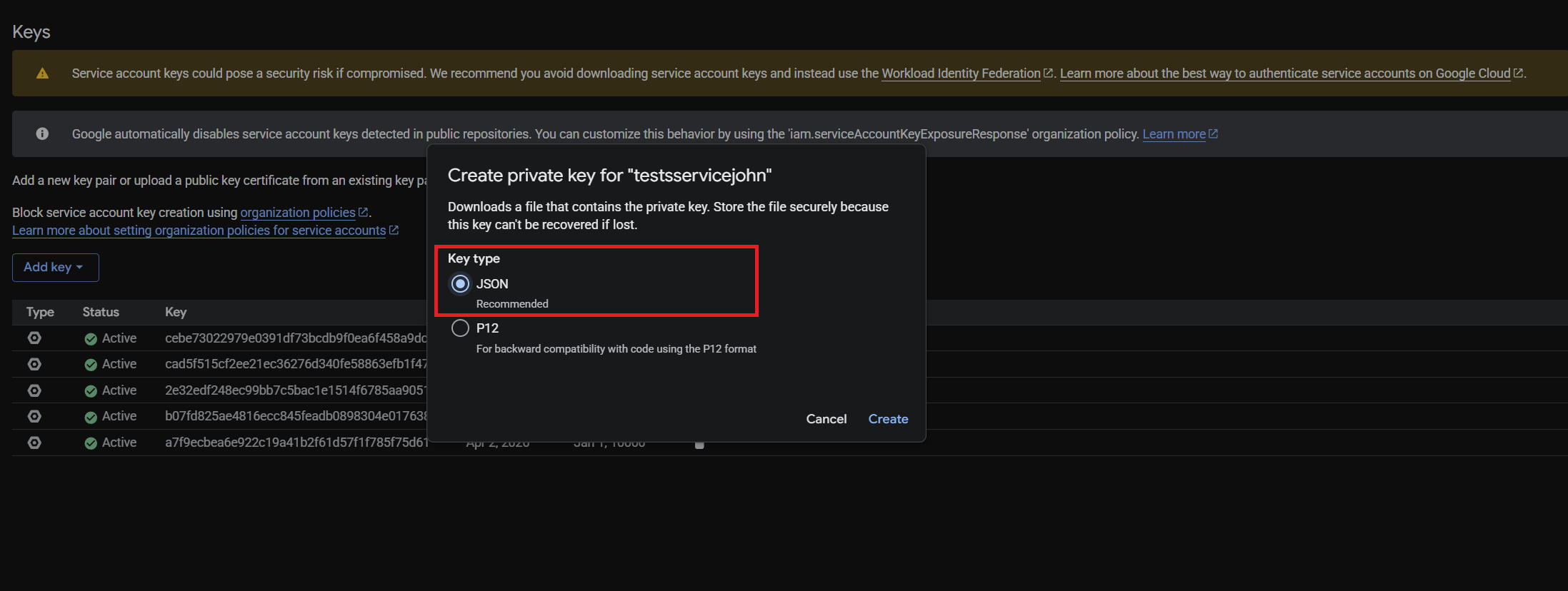Click the info circle icon in banner
The width and height of the screenshot is (1568, 591).
pyautogui.click(x=43, y=134)
